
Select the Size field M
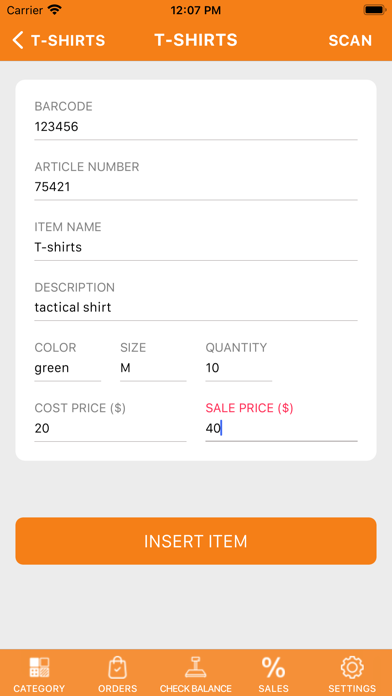click(153, 368)
